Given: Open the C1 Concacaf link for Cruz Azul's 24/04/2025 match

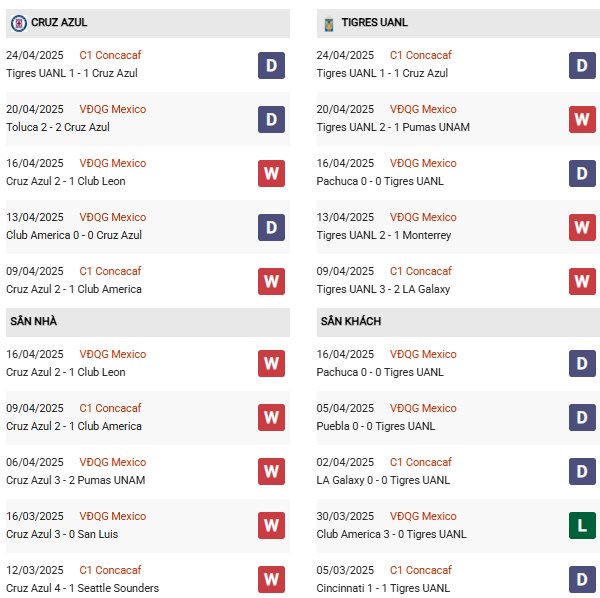Looking at the screenshot, I should [x=110, y=55].
